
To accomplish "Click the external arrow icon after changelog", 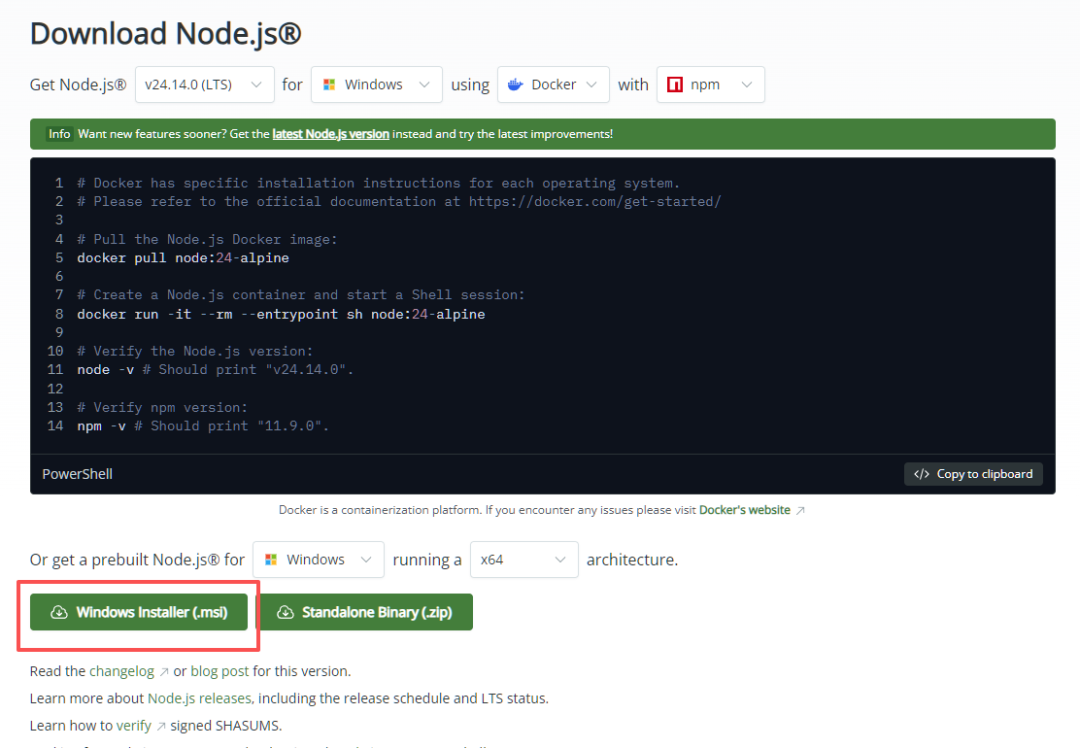I will [x=164, y=672].
